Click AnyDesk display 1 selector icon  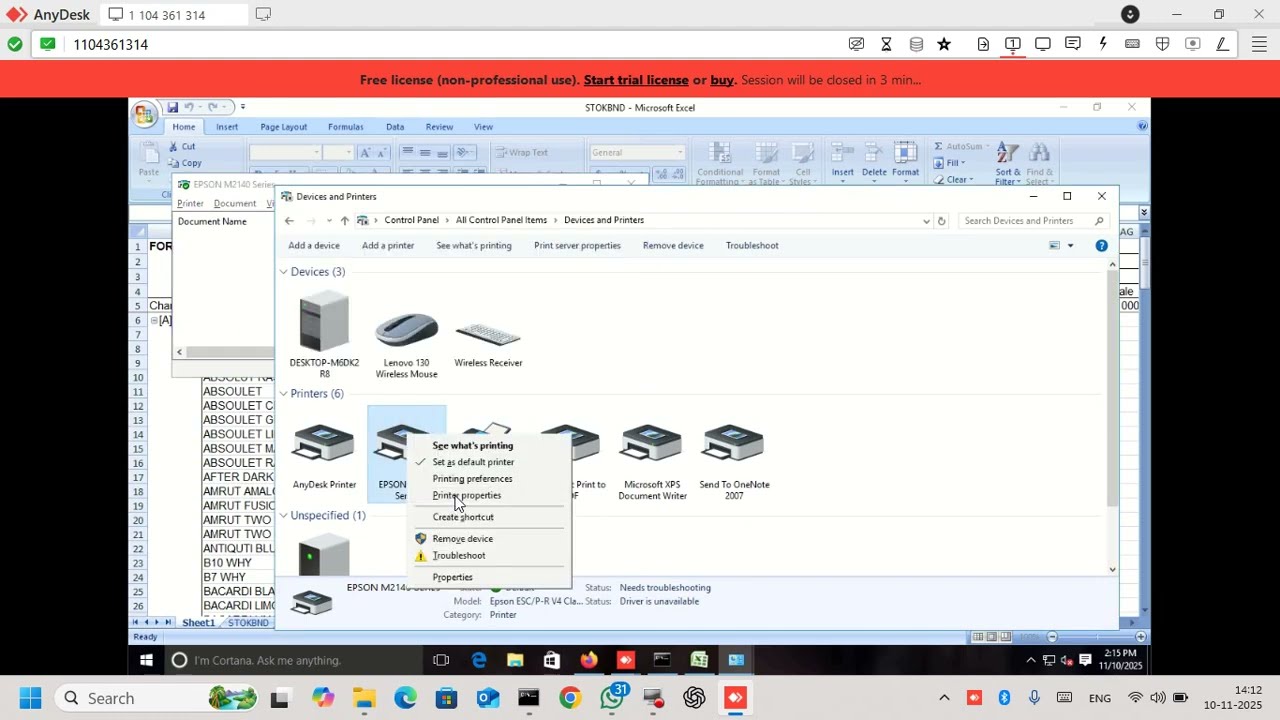click(1012, 44)
